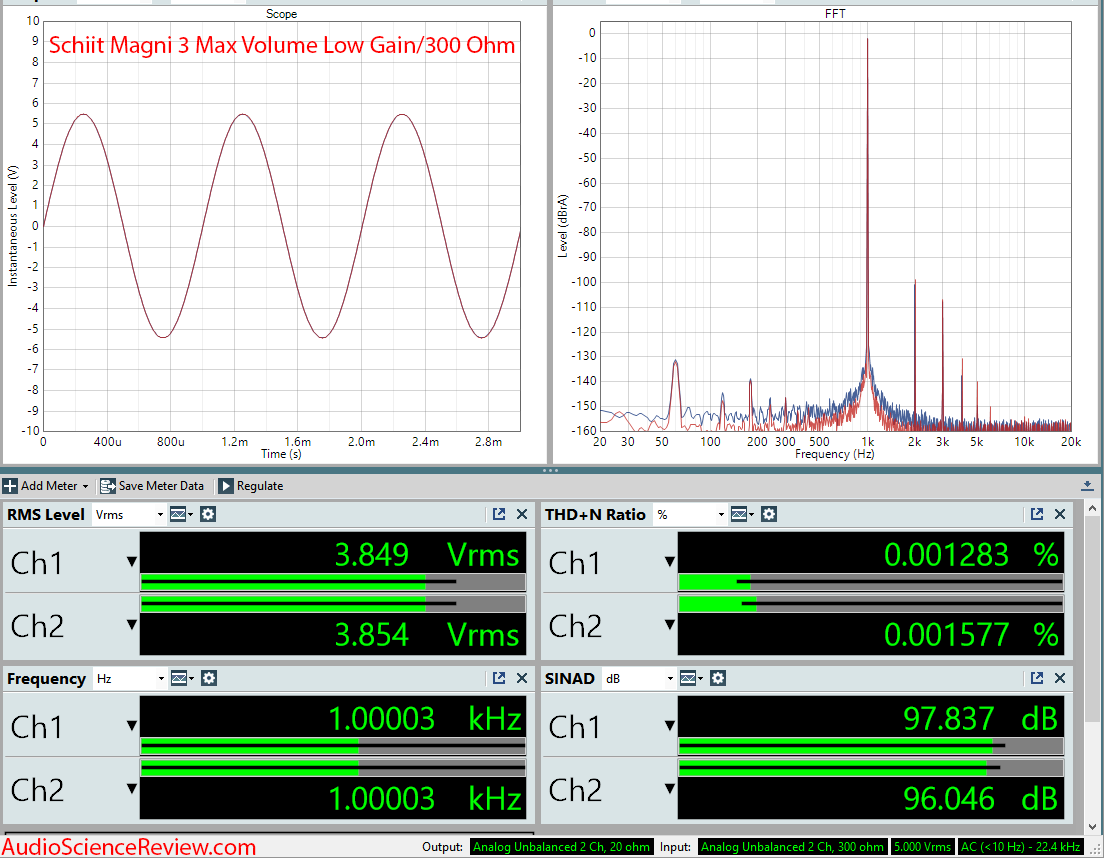Open RMS Level meter settings gear
1104x858 pixels.
click(x=208, y=515)
